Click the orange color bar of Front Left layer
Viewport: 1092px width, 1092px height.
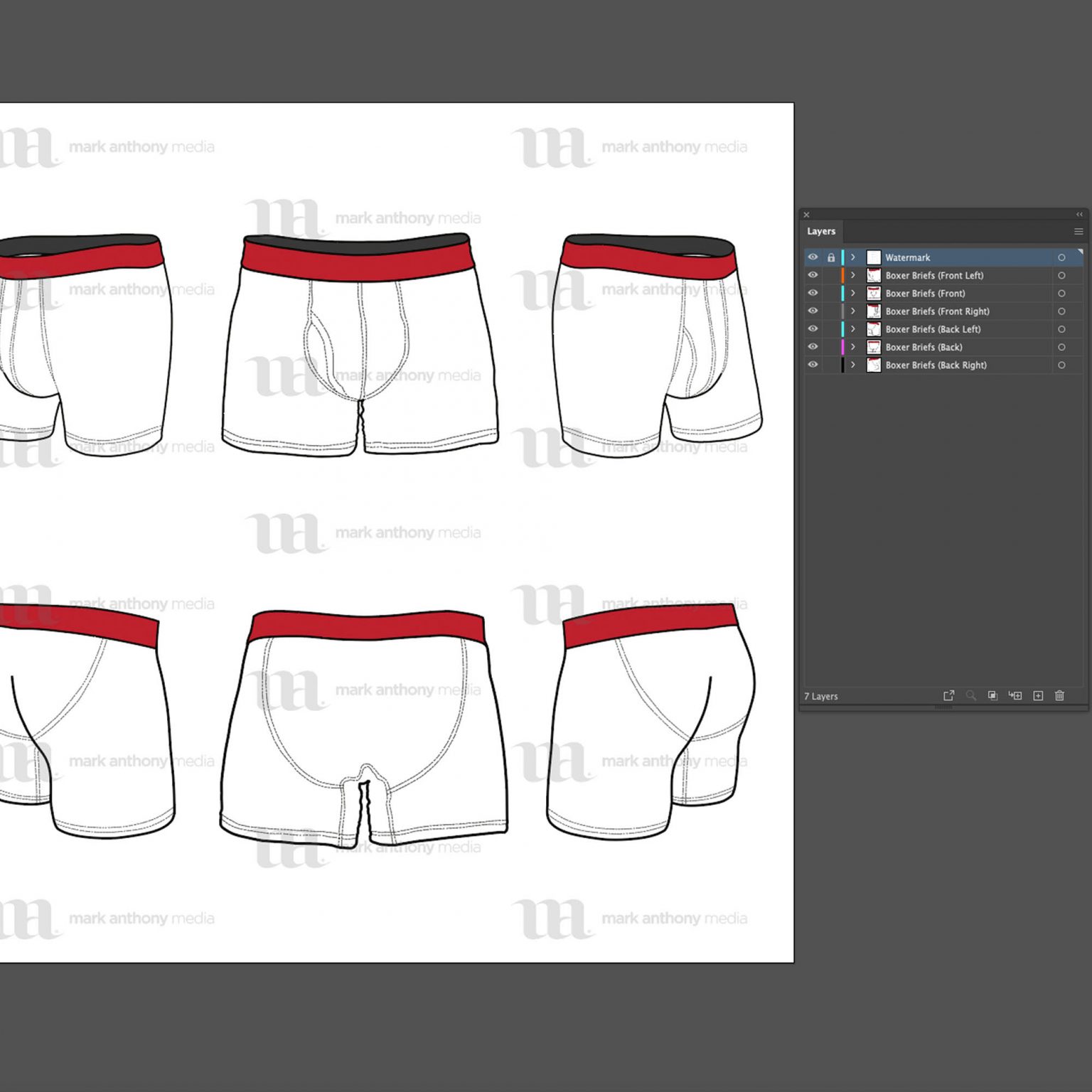click(x=842, y=275)
